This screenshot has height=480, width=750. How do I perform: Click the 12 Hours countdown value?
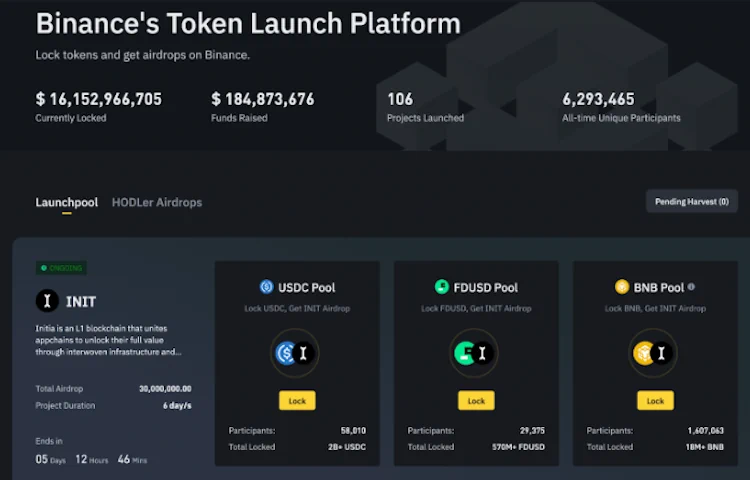[x=91, y=459]
